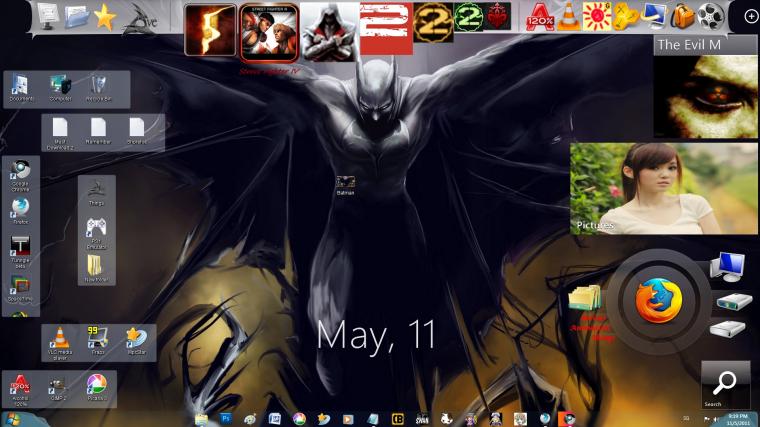Open the Tunngle beta shortcut
This screenshot has height=427, width=760.
pyautogui.click(x=20, y=252)
